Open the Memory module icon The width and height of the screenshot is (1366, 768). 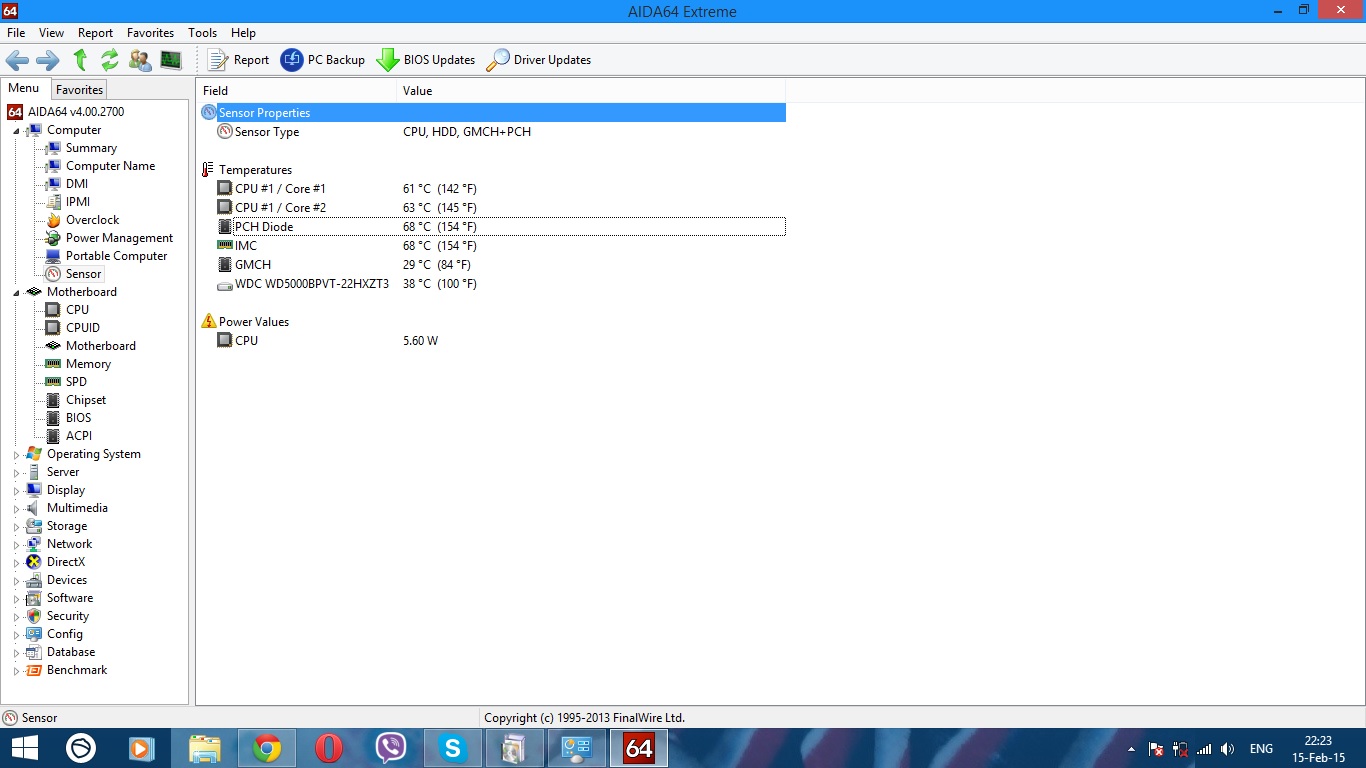click(53, 364)
